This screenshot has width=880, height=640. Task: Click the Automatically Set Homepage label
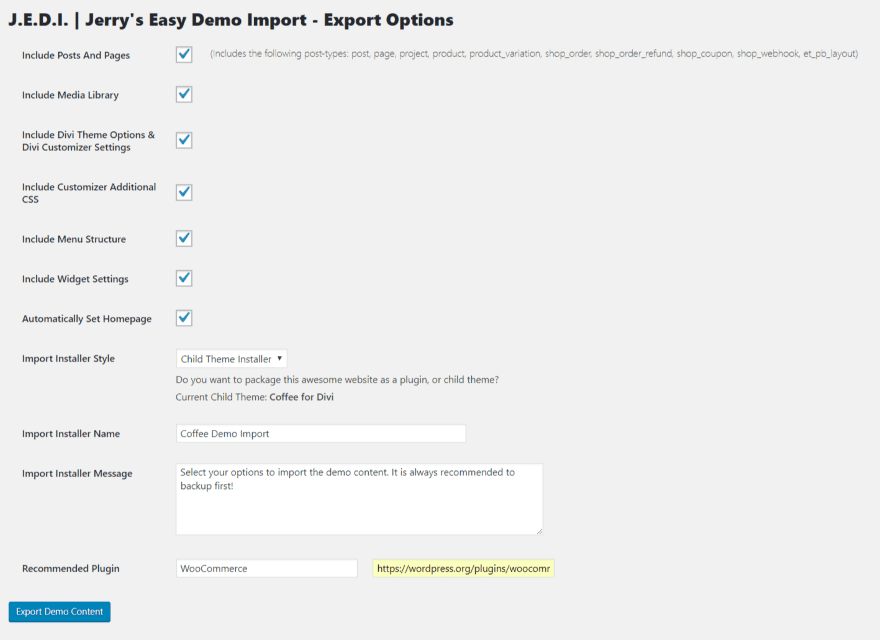tap(87, 319)
